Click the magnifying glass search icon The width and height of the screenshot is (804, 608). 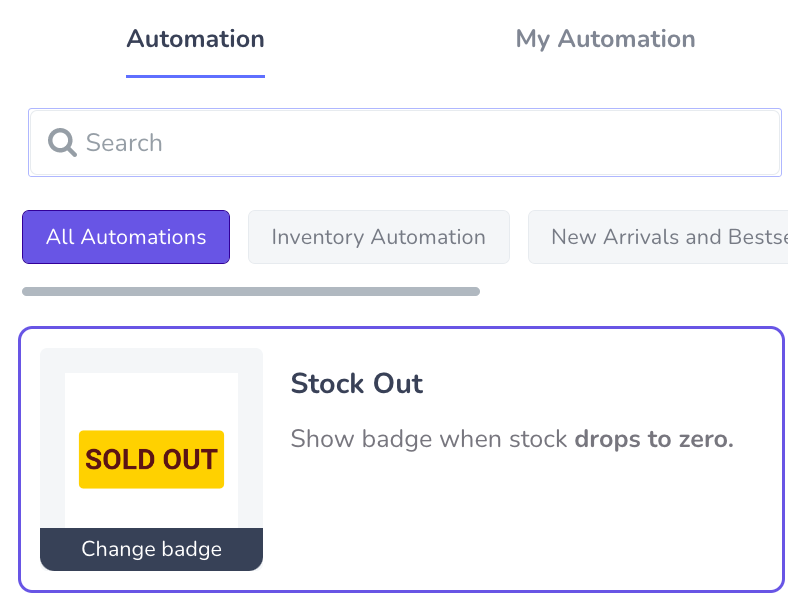[62, 143]
